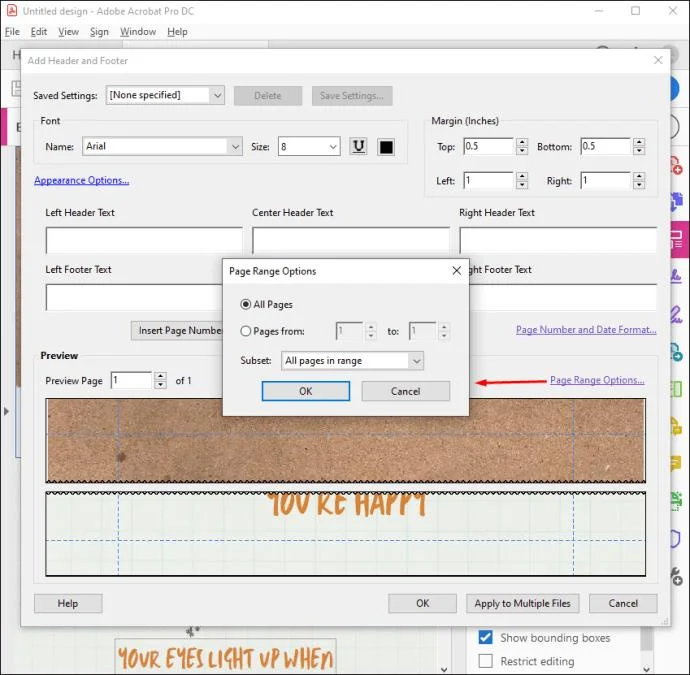Viewport: 690px width, 675px height.
Task: Open the More Tools wrench icon
Action: tap(676, 576)
